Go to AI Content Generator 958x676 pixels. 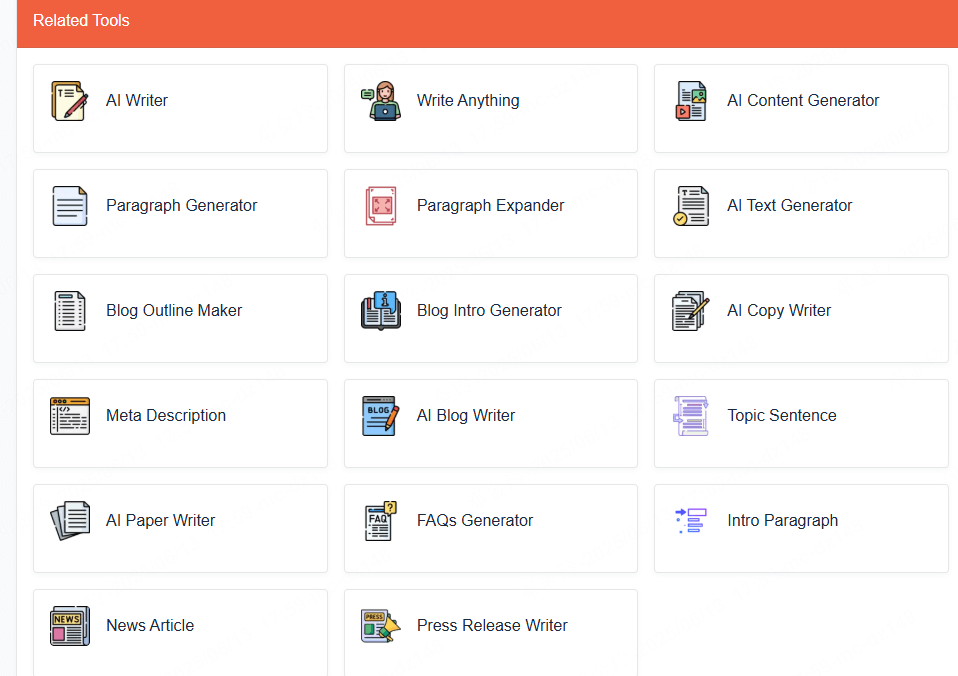coord(803,100)
